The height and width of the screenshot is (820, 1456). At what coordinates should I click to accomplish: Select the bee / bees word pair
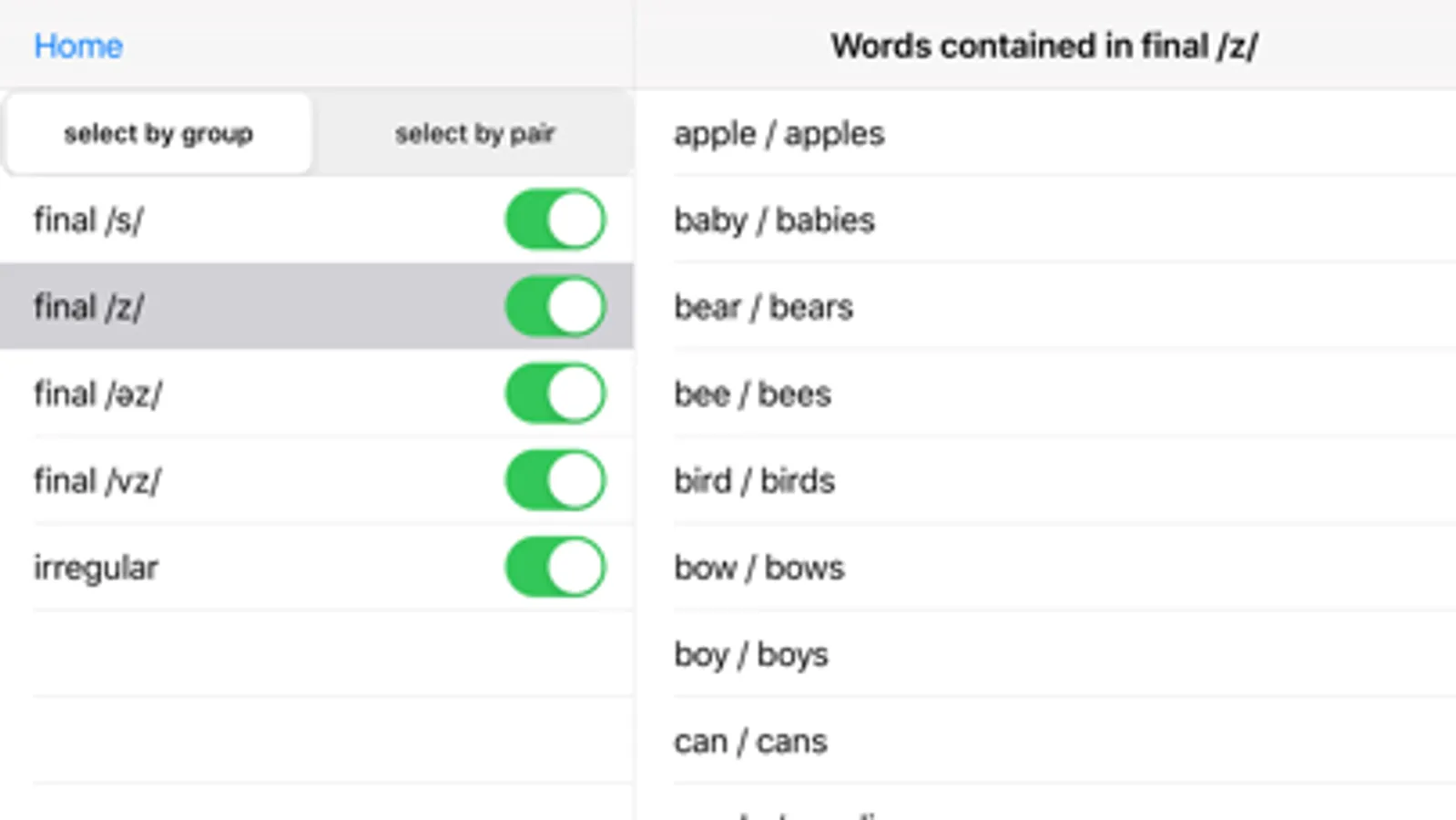click(x=752, y=394)
